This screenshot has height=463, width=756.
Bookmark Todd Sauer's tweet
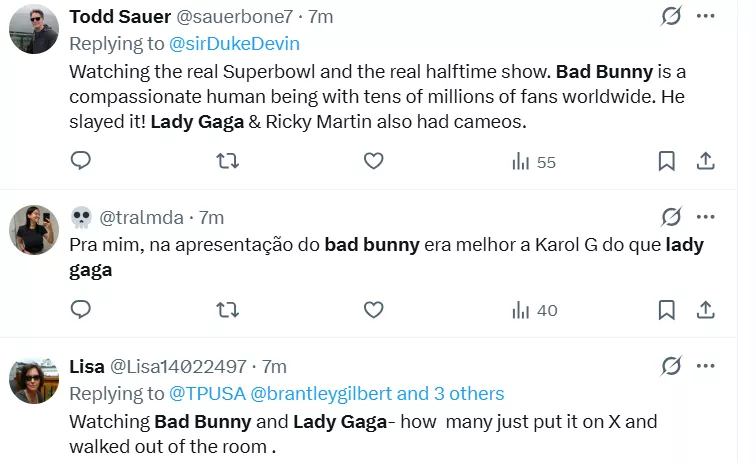666,161
